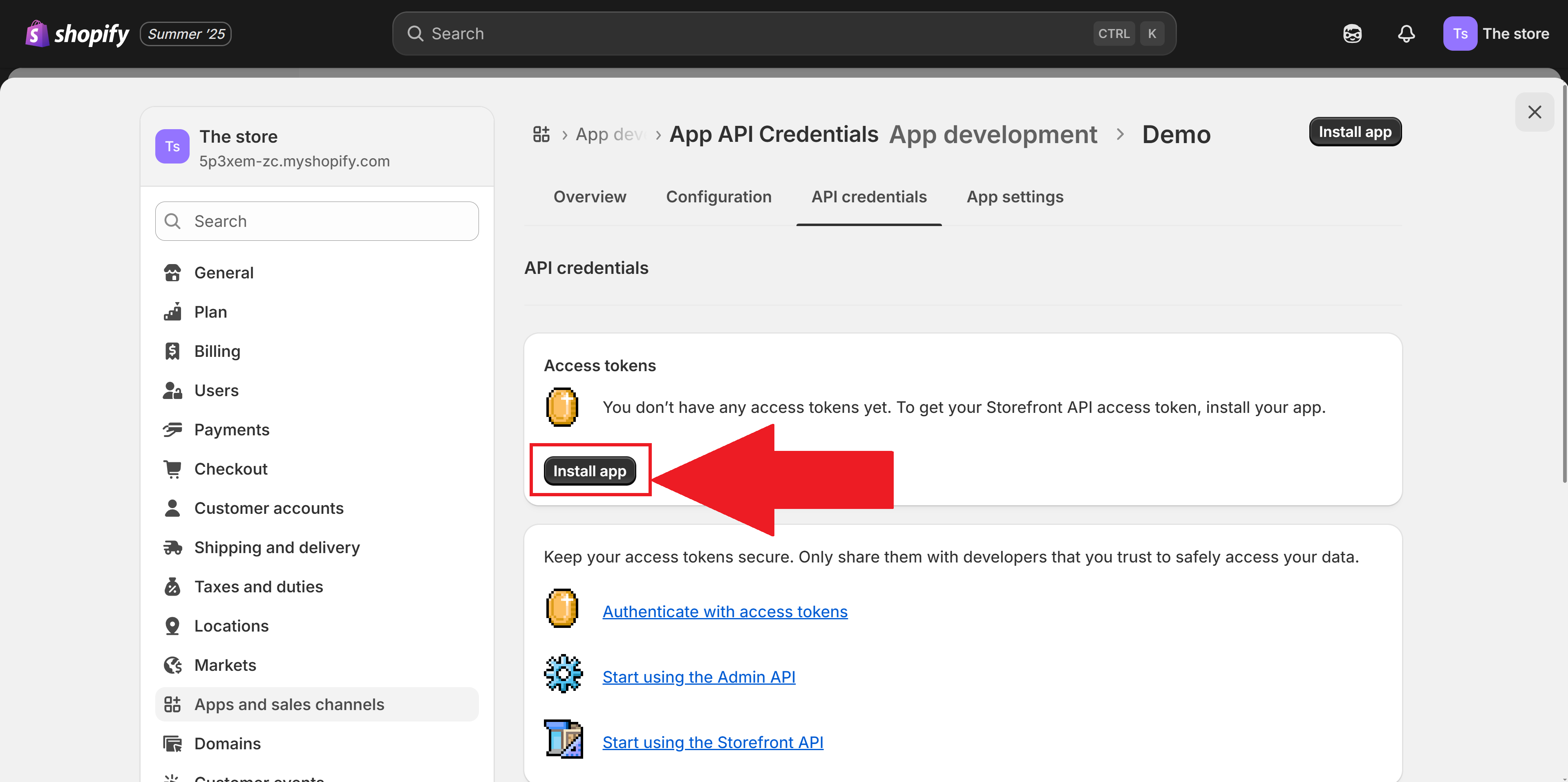Click the Shipping and delivery truck icon

[172, 547]
